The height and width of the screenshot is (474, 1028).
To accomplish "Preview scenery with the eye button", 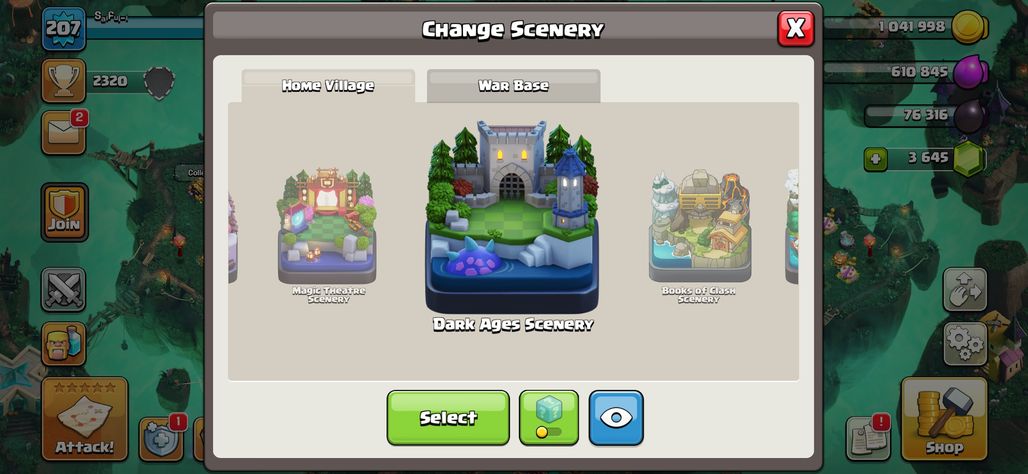I will coord(616,418).
